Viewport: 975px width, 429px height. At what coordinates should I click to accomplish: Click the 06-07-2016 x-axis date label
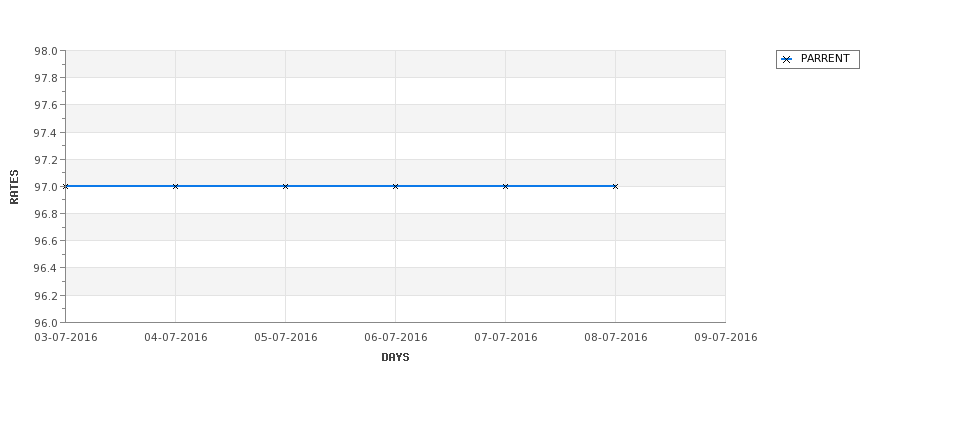pyautogui.click(x=395, y=338)
